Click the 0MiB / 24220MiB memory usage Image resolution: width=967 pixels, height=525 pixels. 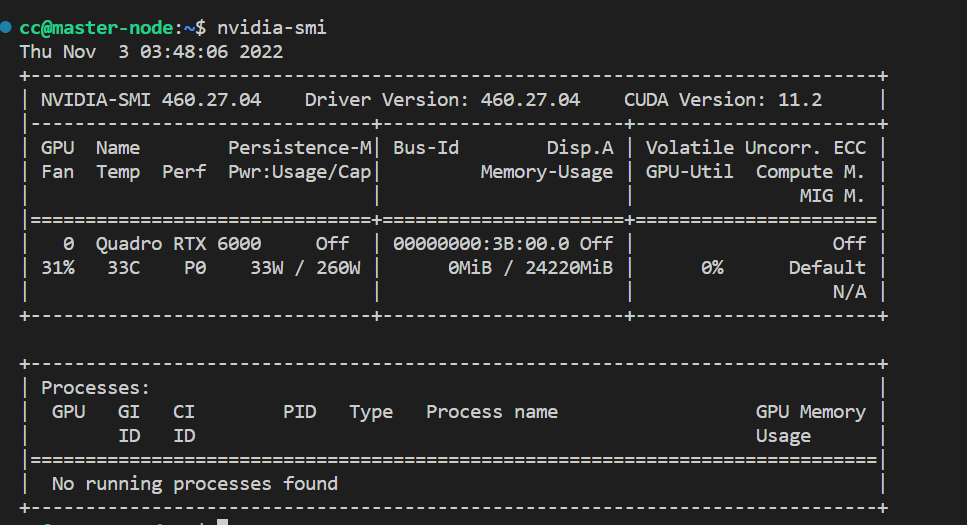[x=530, y=268]
